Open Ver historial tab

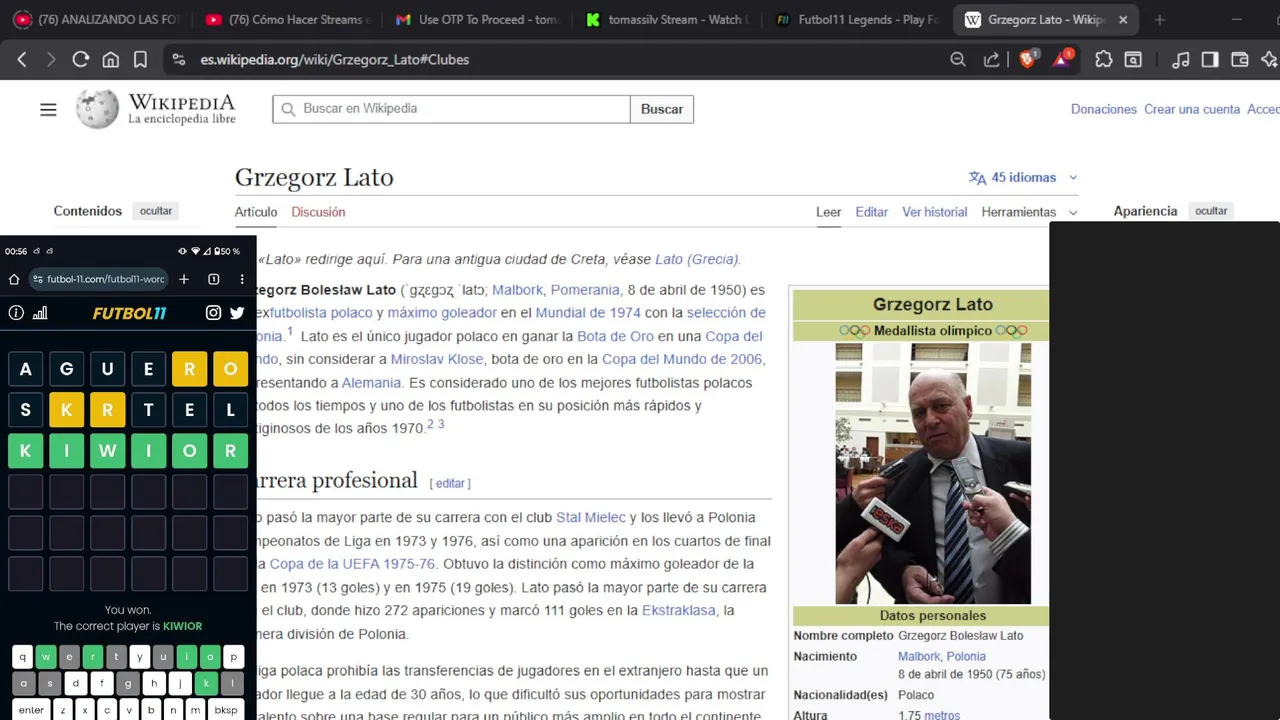pos(935,212)
